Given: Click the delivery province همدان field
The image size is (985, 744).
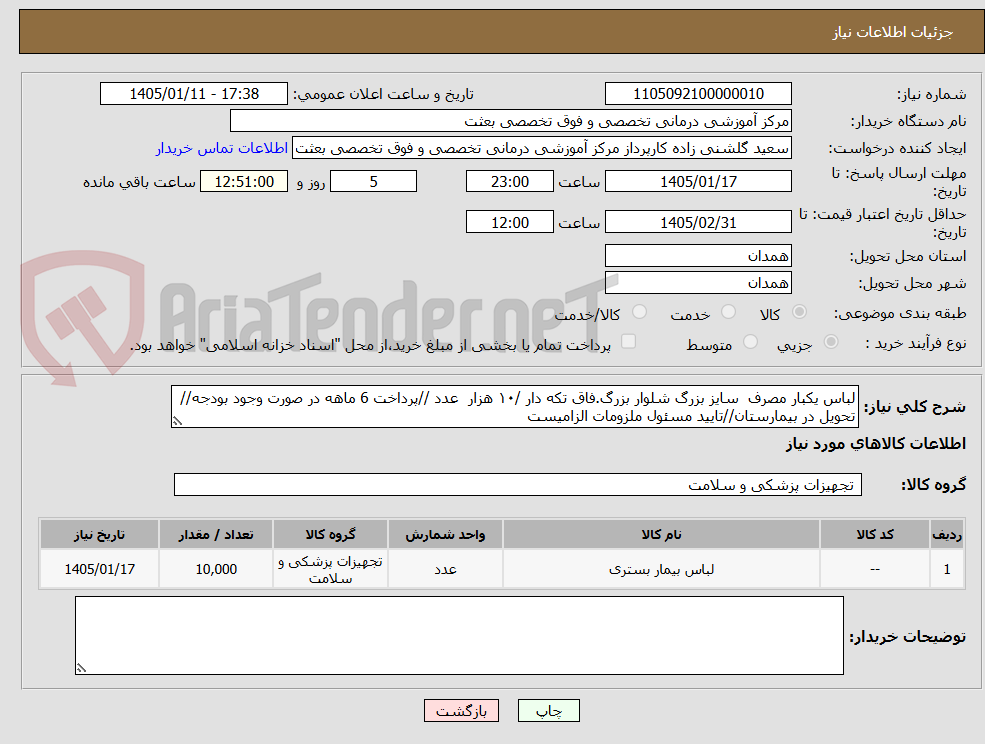Looking at the screenshot, I should coord(698,256).
